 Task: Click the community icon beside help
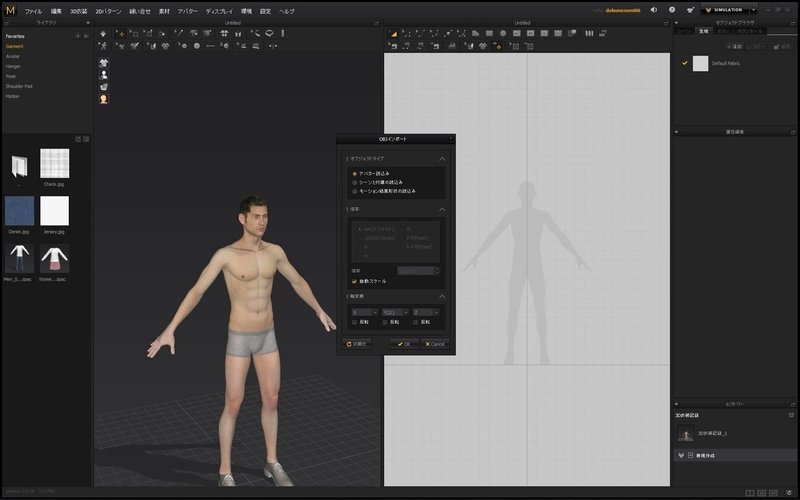(x=690, y=10)
